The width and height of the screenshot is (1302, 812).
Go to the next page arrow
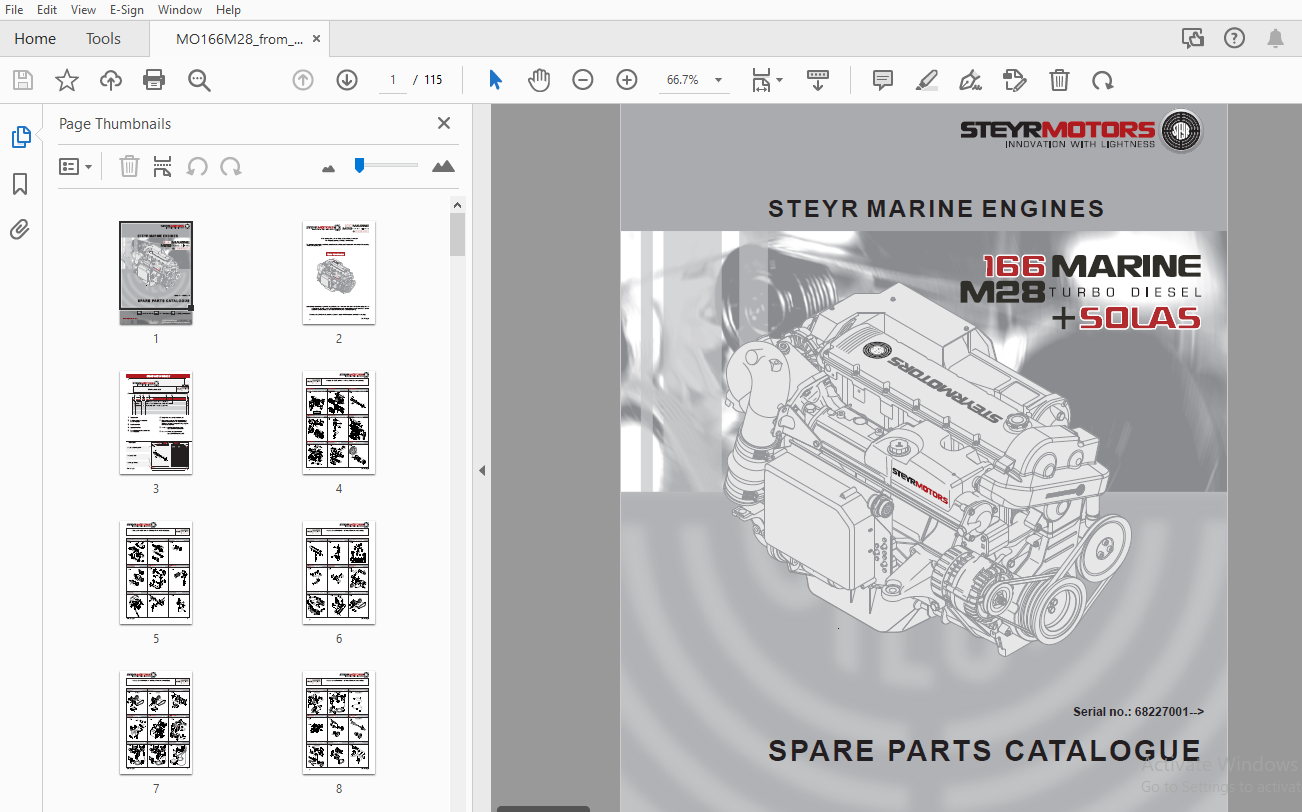347,80
